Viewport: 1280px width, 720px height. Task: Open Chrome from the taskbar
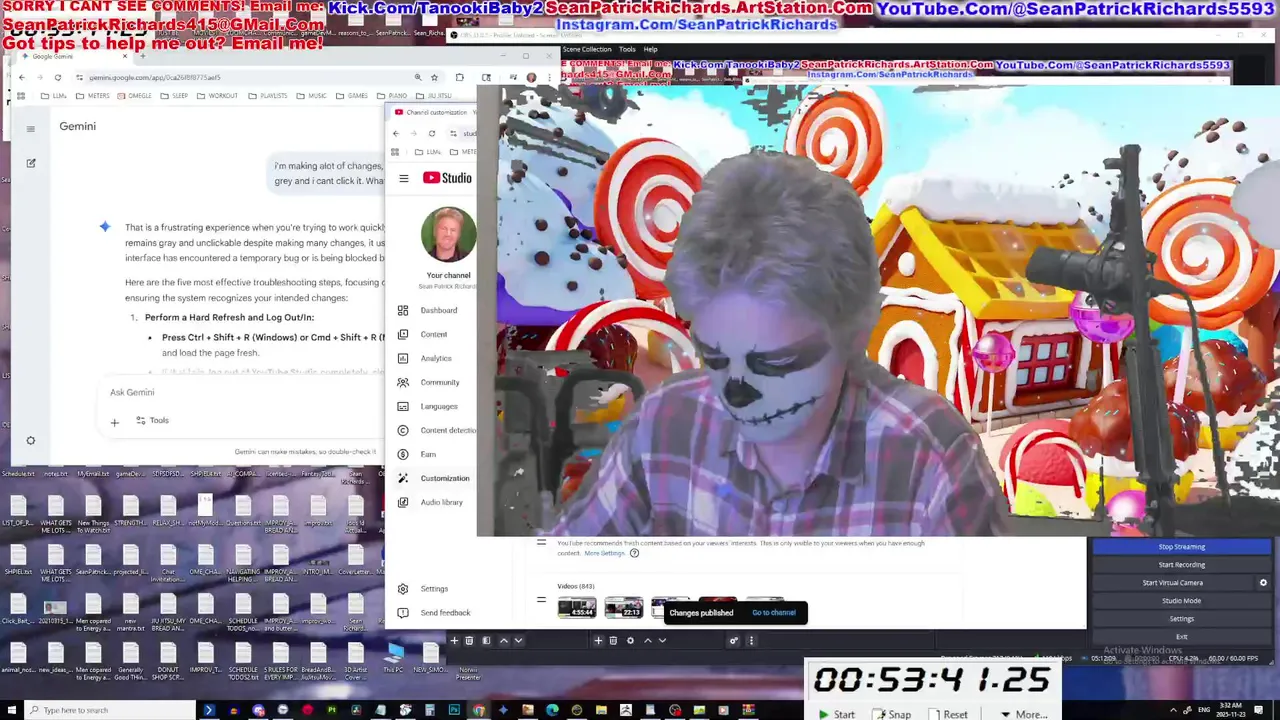(x=479, y=710)
